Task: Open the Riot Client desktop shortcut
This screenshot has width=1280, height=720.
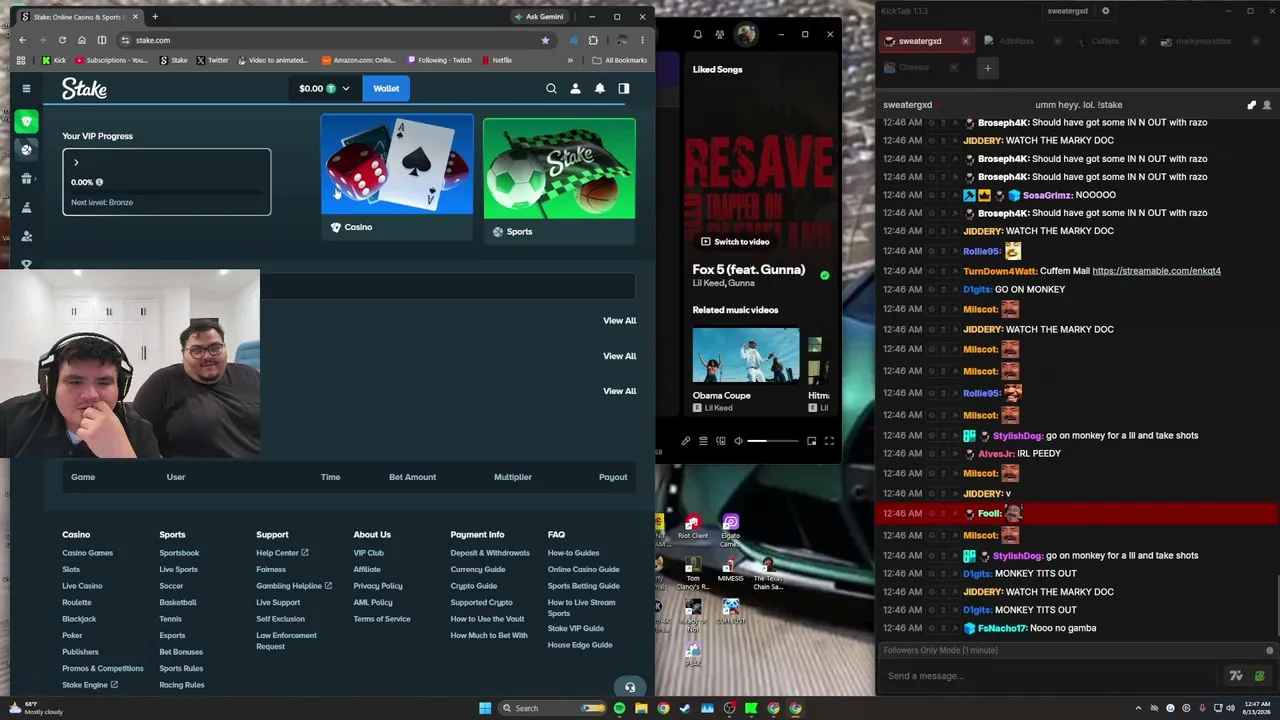Action: coord(693,527)
